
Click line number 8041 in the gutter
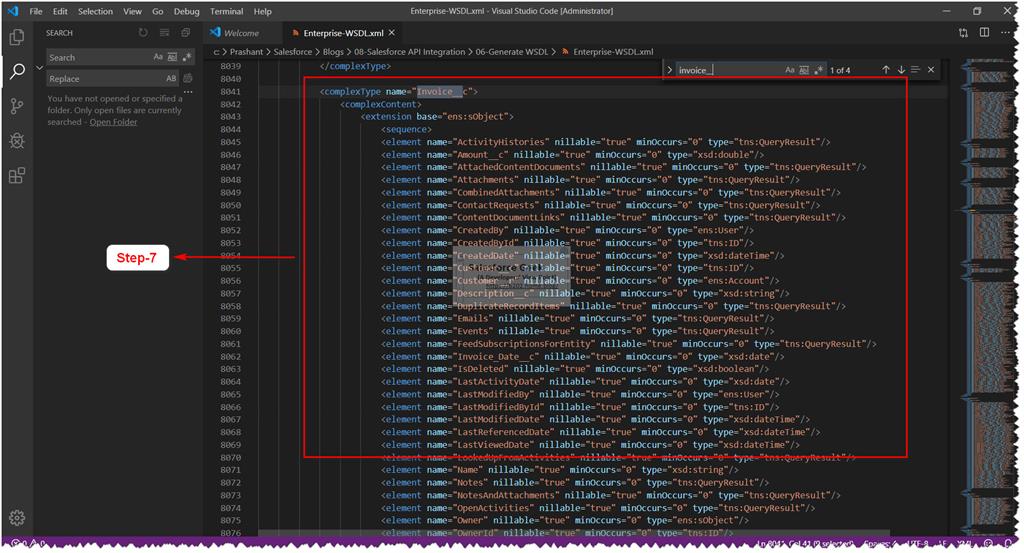click(231, 91)
